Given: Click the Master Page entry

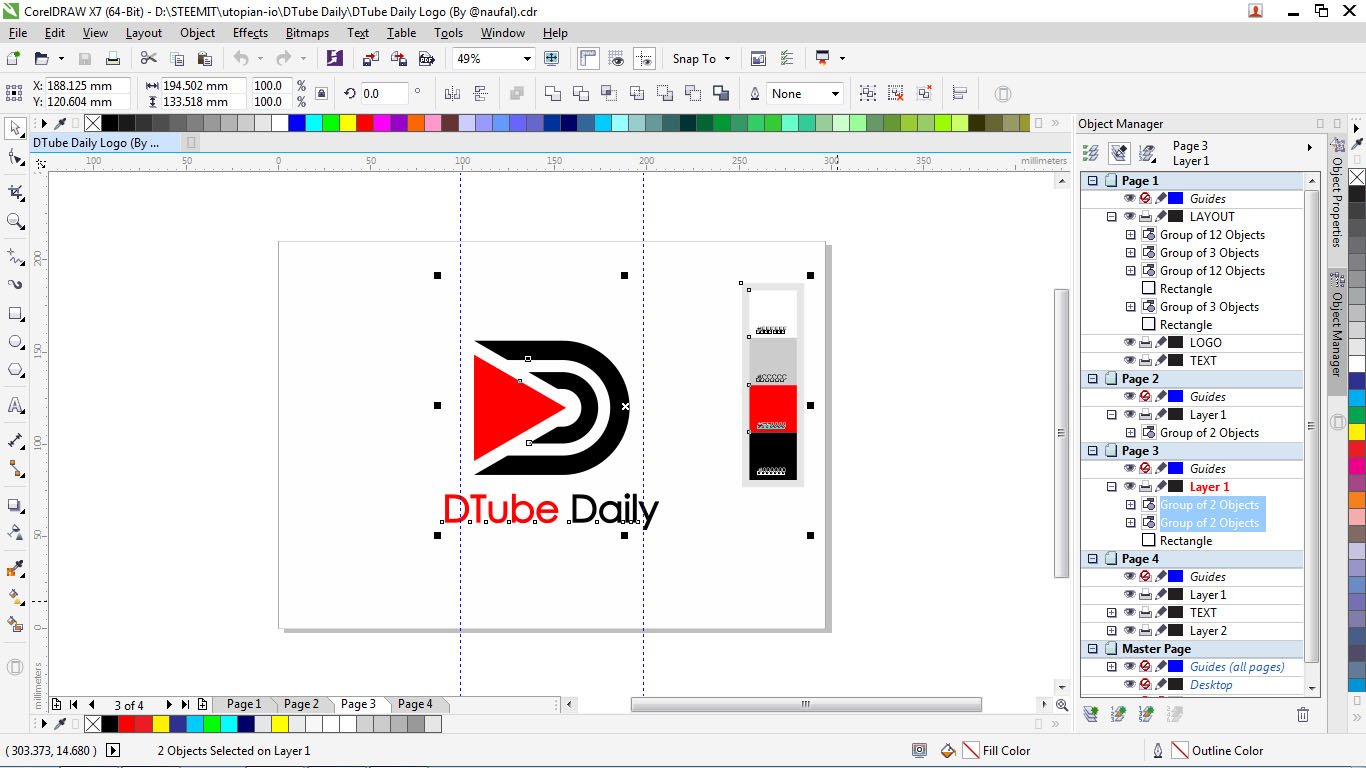Looking at the screenshot, I should pos(1156,649).
